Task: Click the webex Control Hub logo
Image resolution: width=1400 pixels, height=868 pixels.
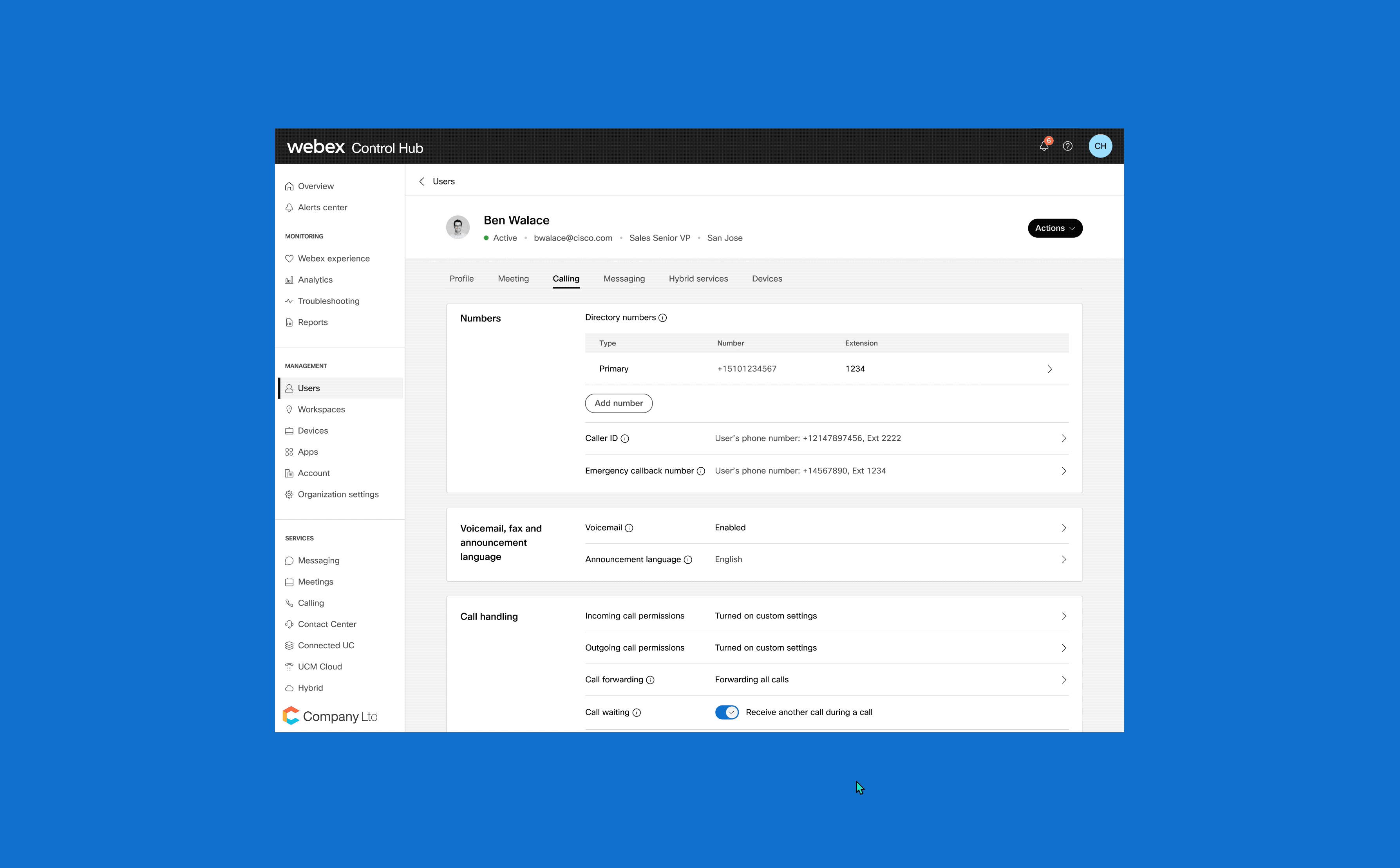Action: [355, 147]
